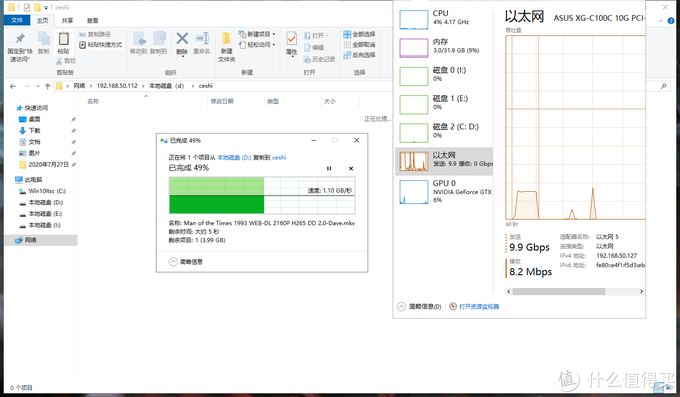Open the Easy access (轻松访问) dropdown
The height and width of the screenshot is (397, 680).
(x=257, y=45)
